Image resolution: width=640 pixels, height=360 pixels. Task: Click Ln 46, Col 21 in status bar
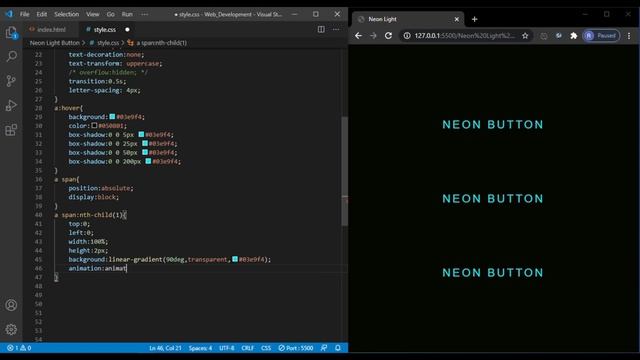click(x=165, y=348)
